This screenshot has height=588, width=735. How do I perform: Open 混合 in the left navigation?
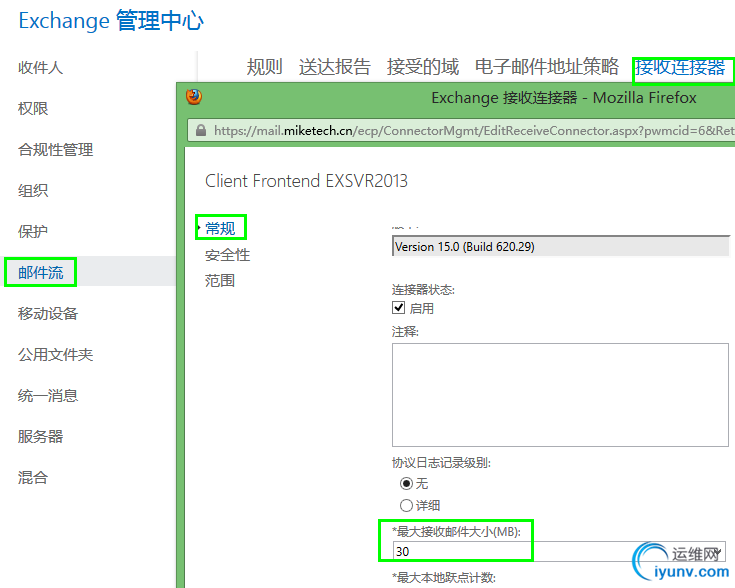click(33, 477)
